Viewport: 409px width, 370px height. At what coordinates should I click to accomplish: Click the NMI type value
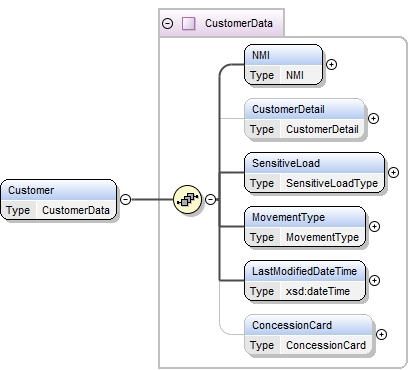295,75
